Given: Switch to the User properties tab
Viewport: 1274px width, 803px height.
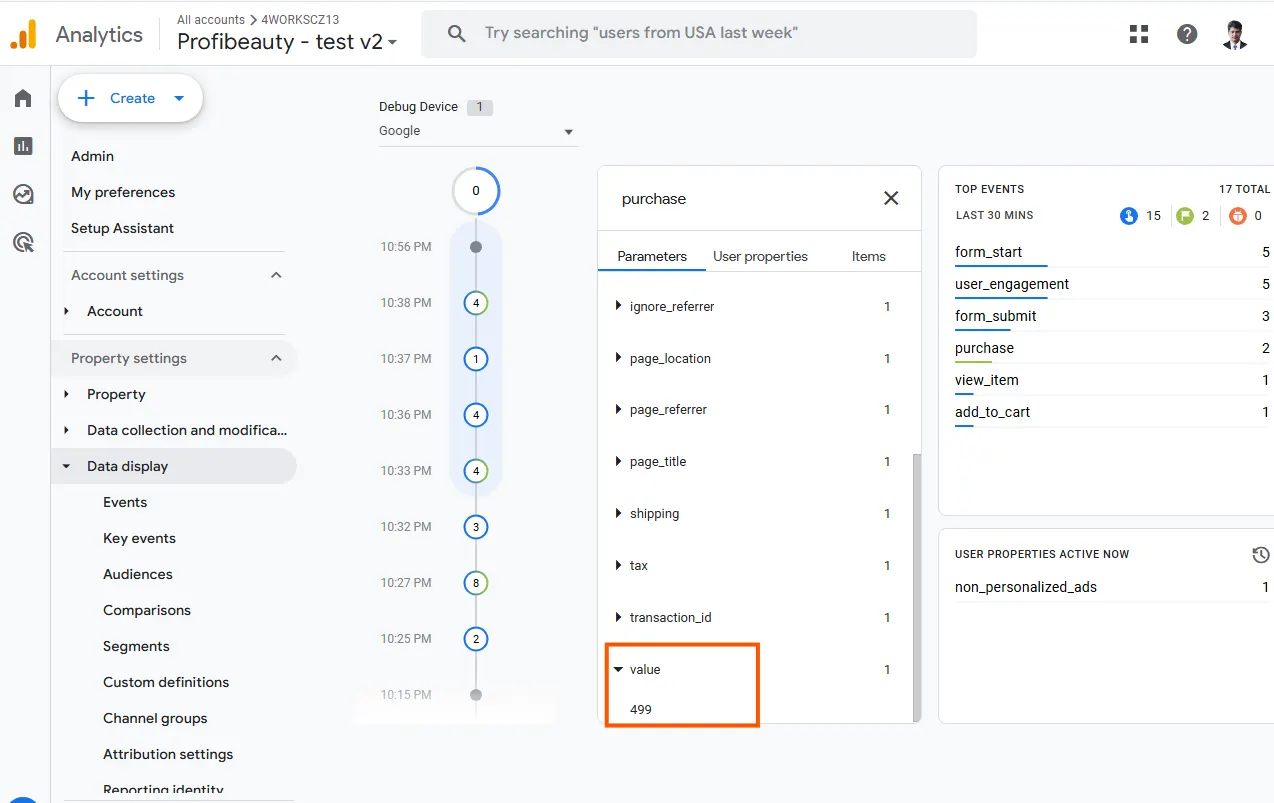Looking at the screenshot, I should click(760, 256).
